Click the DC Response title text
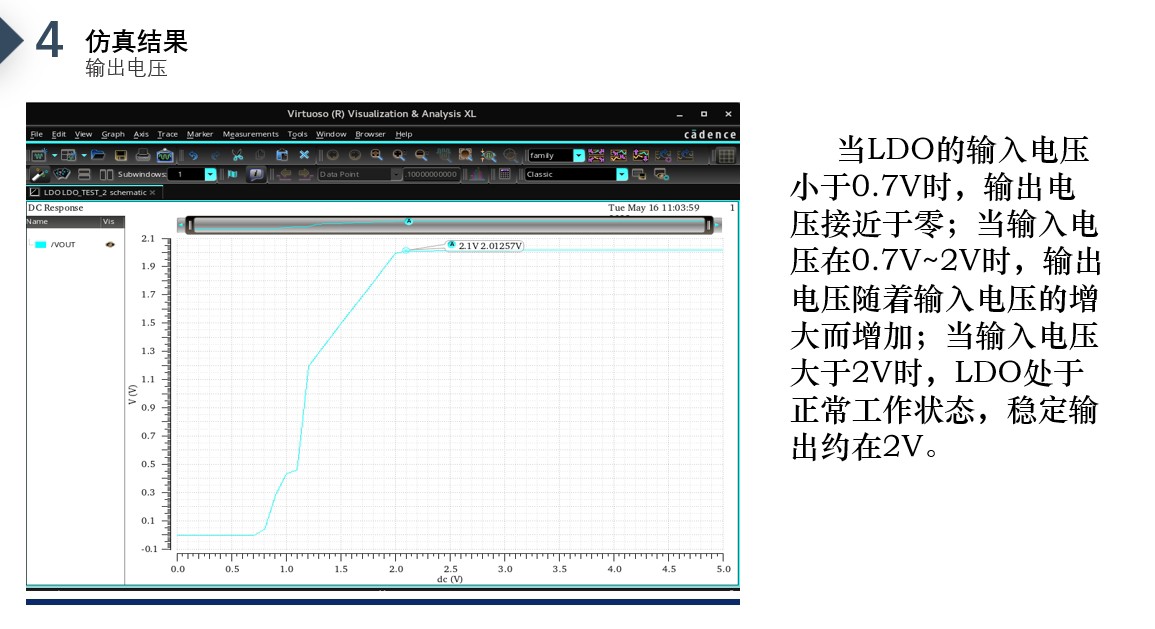 56,208
